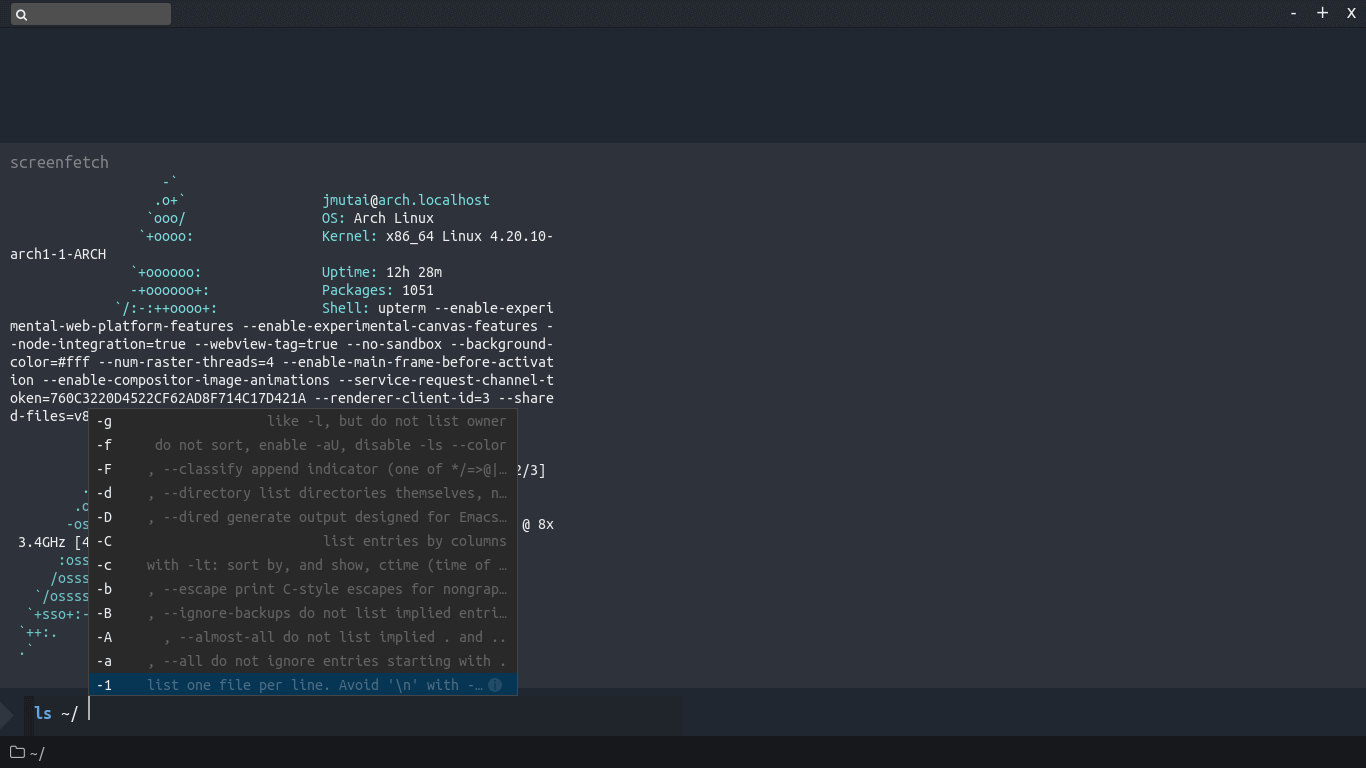The width and height of the screenshot is (1366, 768).
Task: Click the green prompt arrow chevron
Action: (8, 713)
